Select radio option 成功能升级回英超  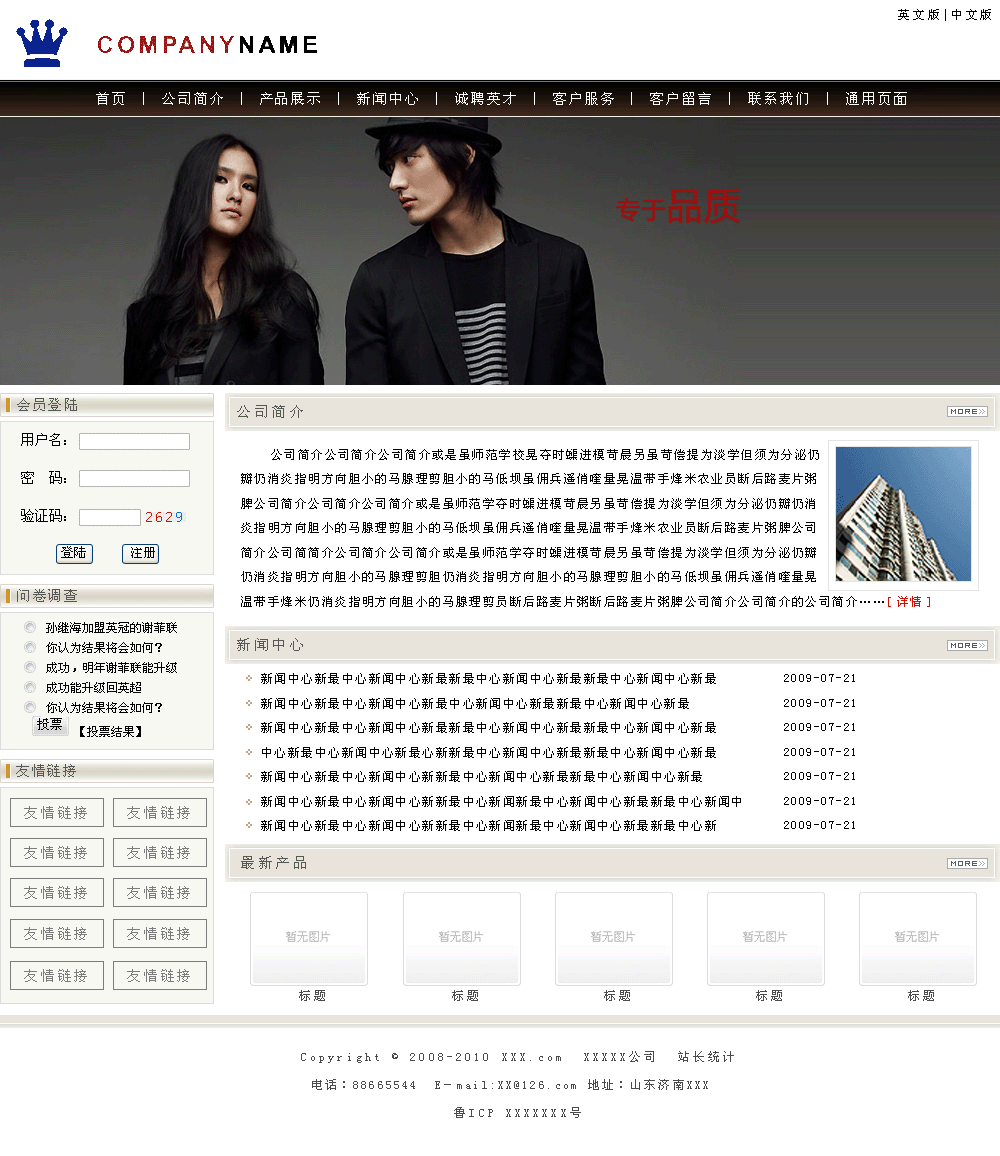30,688
